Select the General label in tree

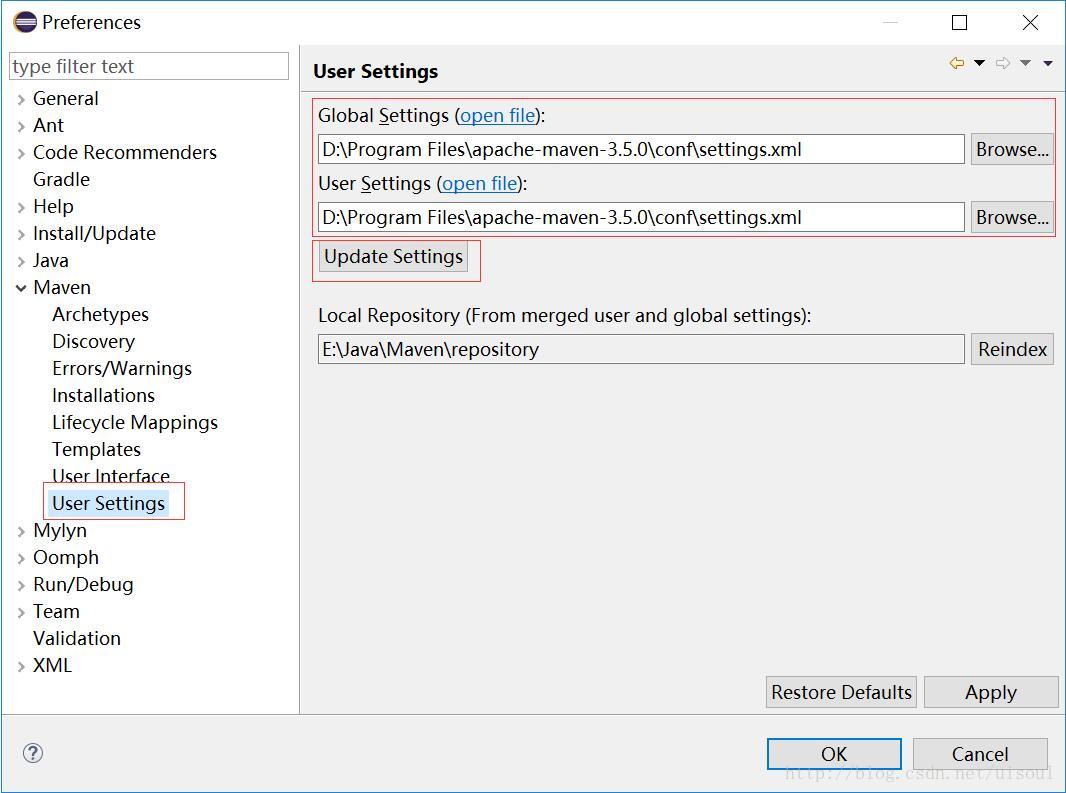(66, 99)
